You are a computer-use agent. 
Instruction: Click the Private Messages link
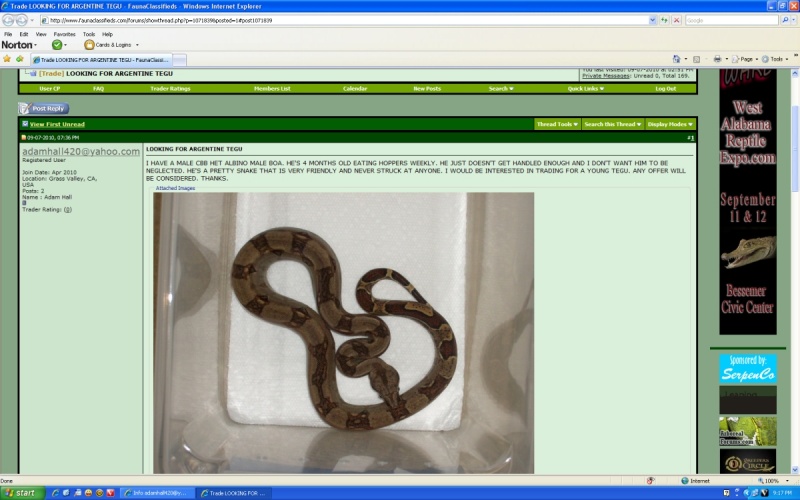click(606, 76)
